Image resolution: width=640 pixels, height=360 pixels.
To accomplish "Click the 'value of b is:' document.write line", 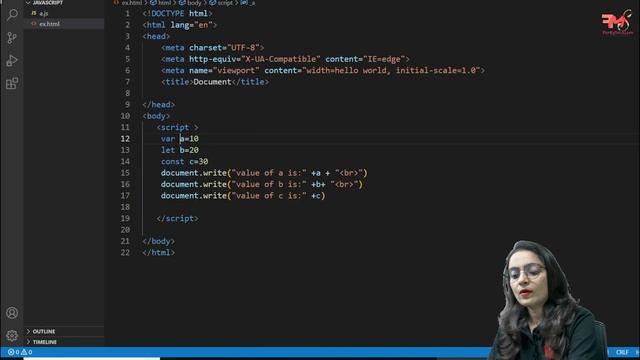I will click(262, 184).
